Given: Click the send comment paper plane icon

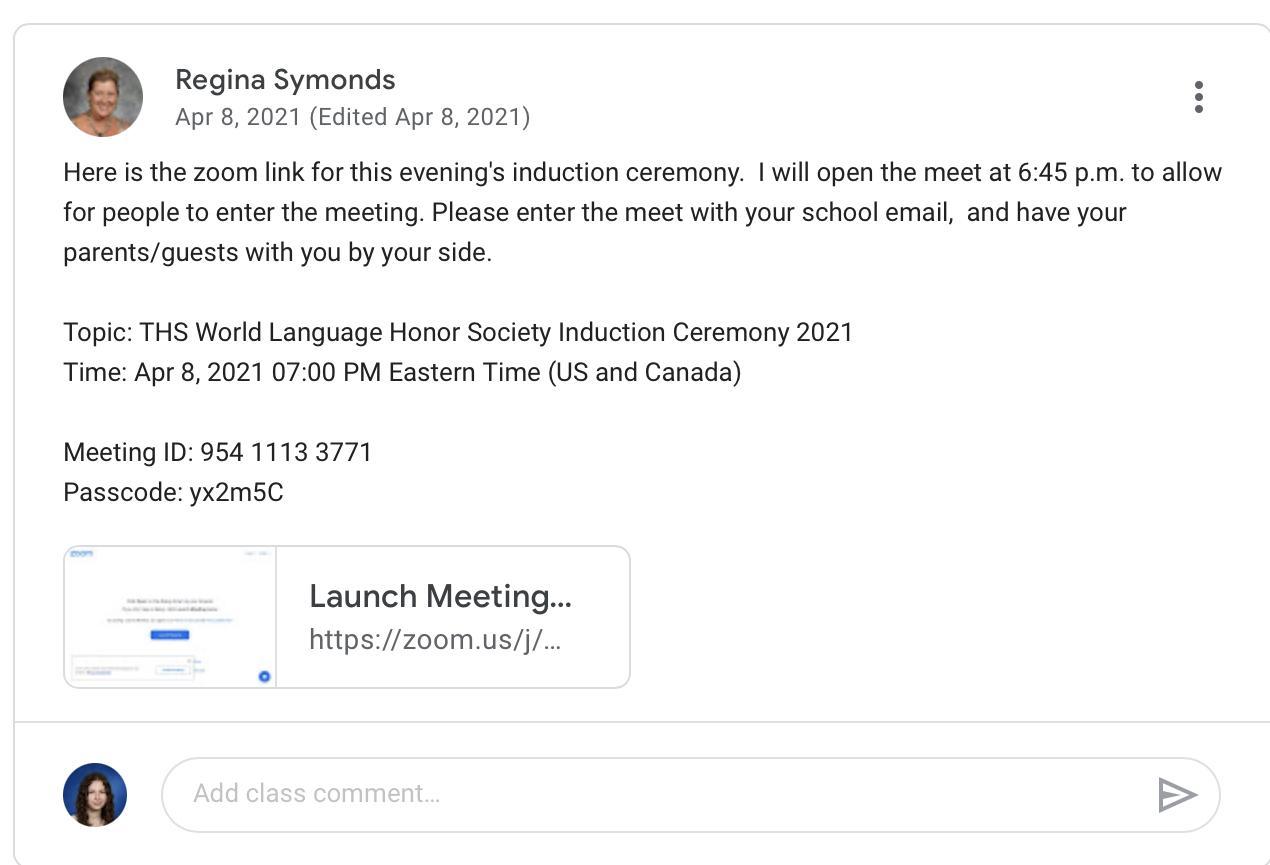Looking at the screenshot, I should point(1177,794).
